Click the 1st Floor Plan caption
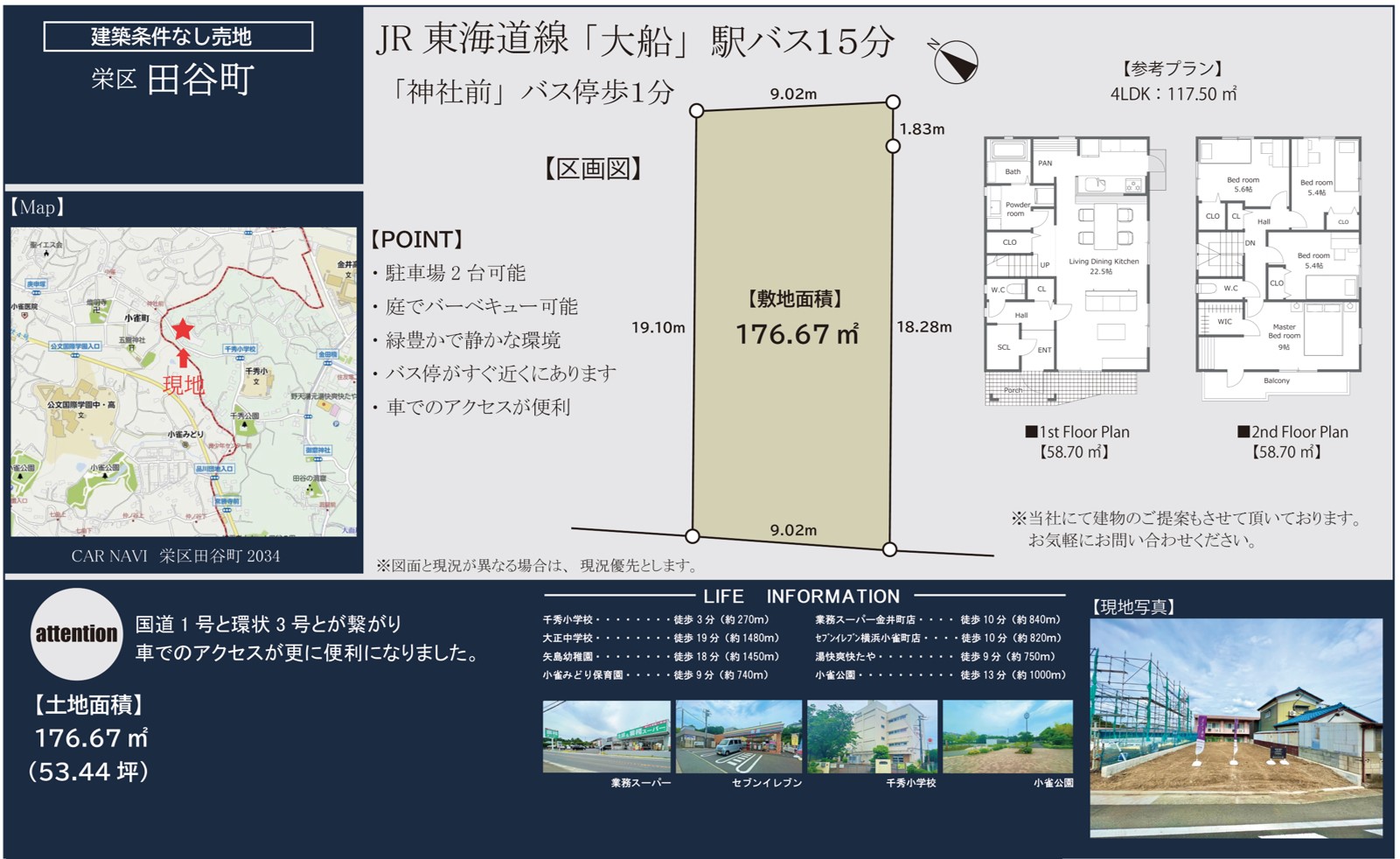This screenshot has width=1400, height=859. pyautogui.click(x=1076, y=432)
